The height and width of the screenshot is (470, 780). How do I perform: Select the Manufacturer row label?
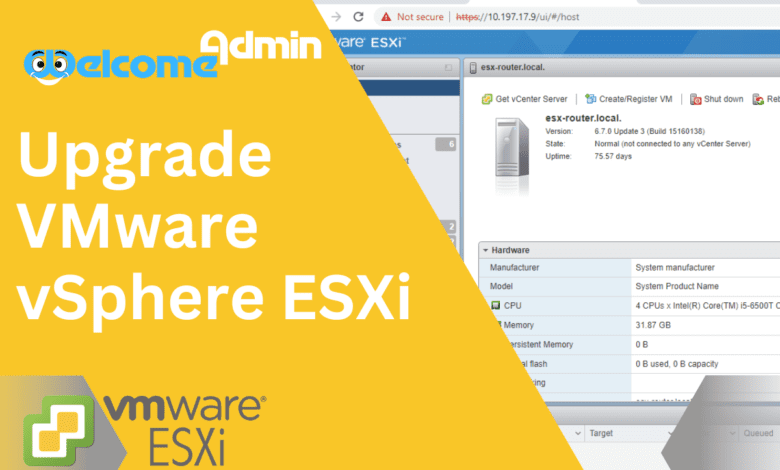coord(514,268)
